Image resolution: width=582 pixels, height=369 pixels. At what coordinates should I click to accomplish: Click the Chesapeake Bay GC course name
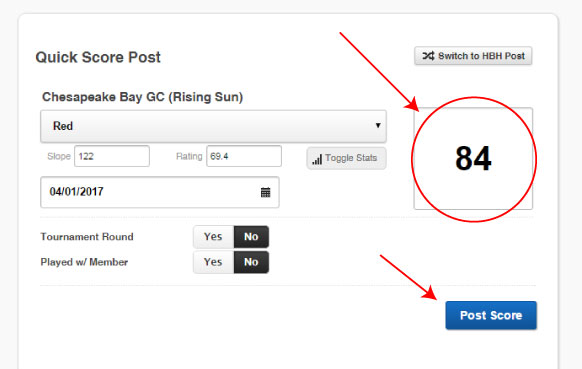pos(143,97)
